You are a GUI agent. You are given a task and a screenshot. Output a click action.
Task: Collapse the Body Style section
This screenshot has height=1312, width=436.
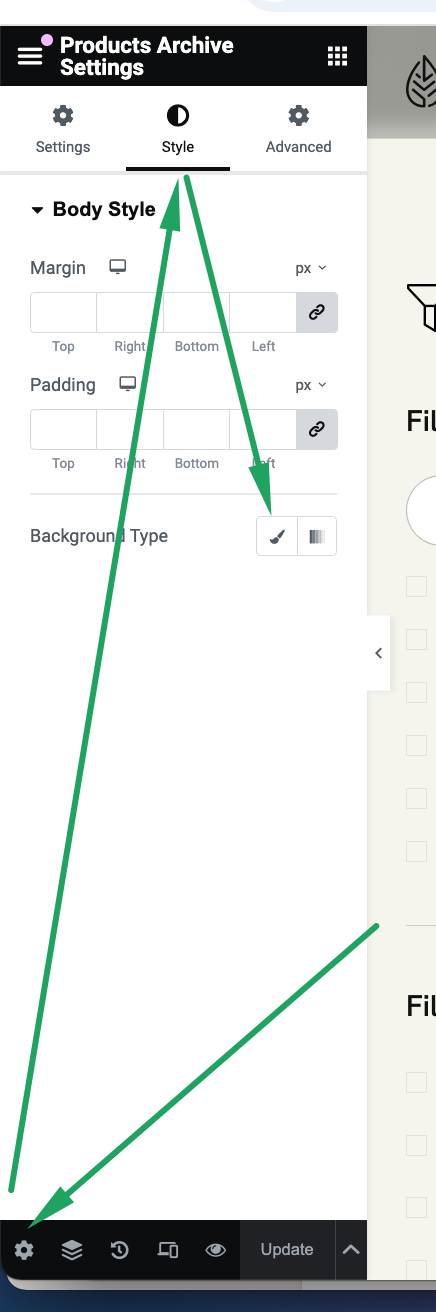[x=93, y=209]
